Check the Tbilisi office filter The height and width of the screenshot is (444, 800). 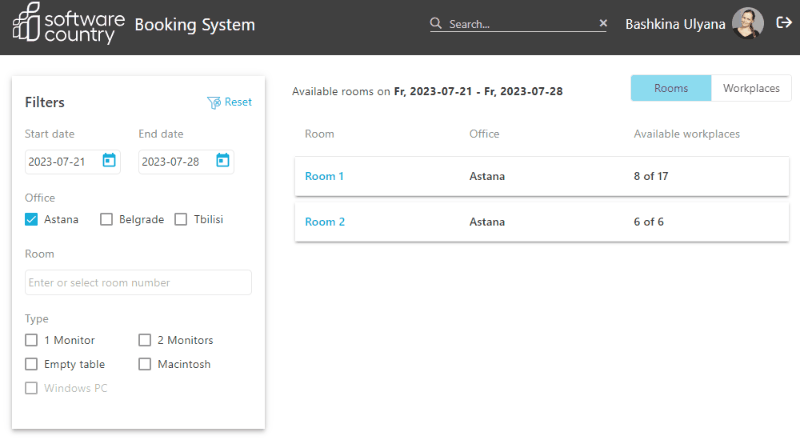click(x=181, y=219)
